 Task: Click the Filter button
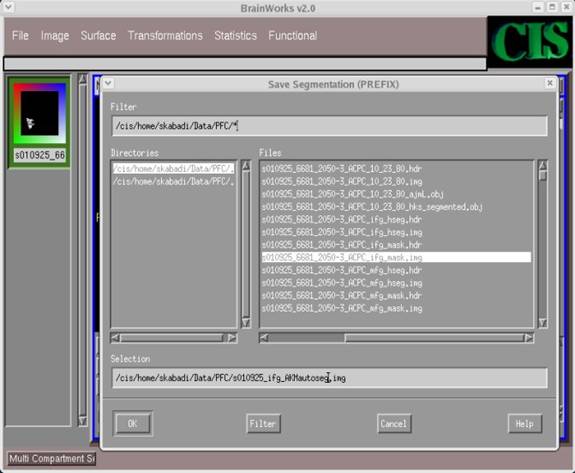click(x=263, y=424)
